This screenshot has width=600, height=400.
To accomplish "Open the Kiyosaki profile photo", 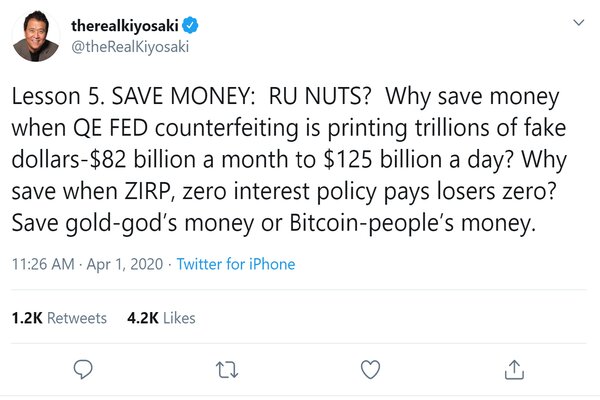I will point(36,36).
